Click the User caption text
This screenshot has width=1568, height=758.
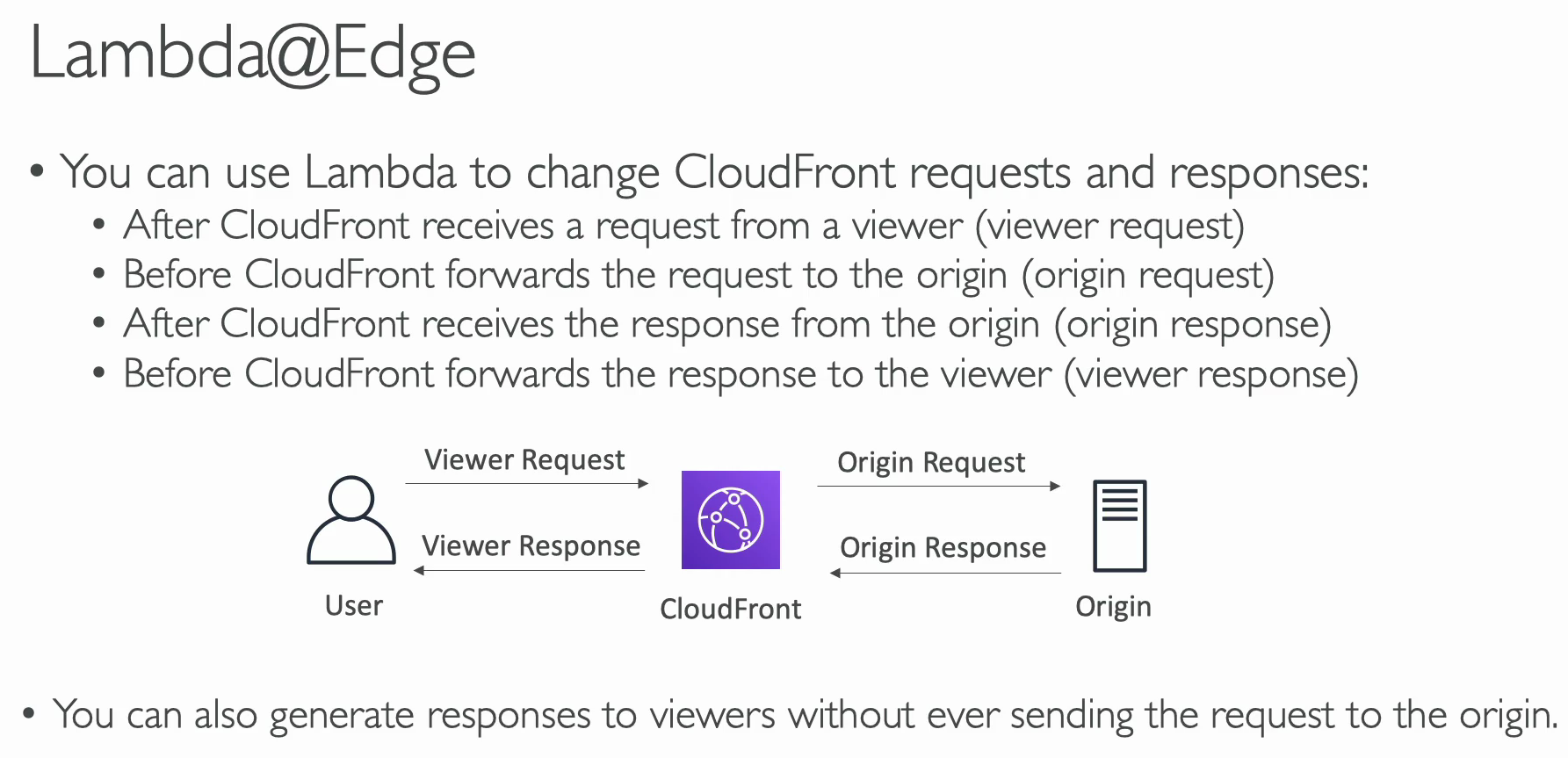pyautogui.click(x=354, y=605)
